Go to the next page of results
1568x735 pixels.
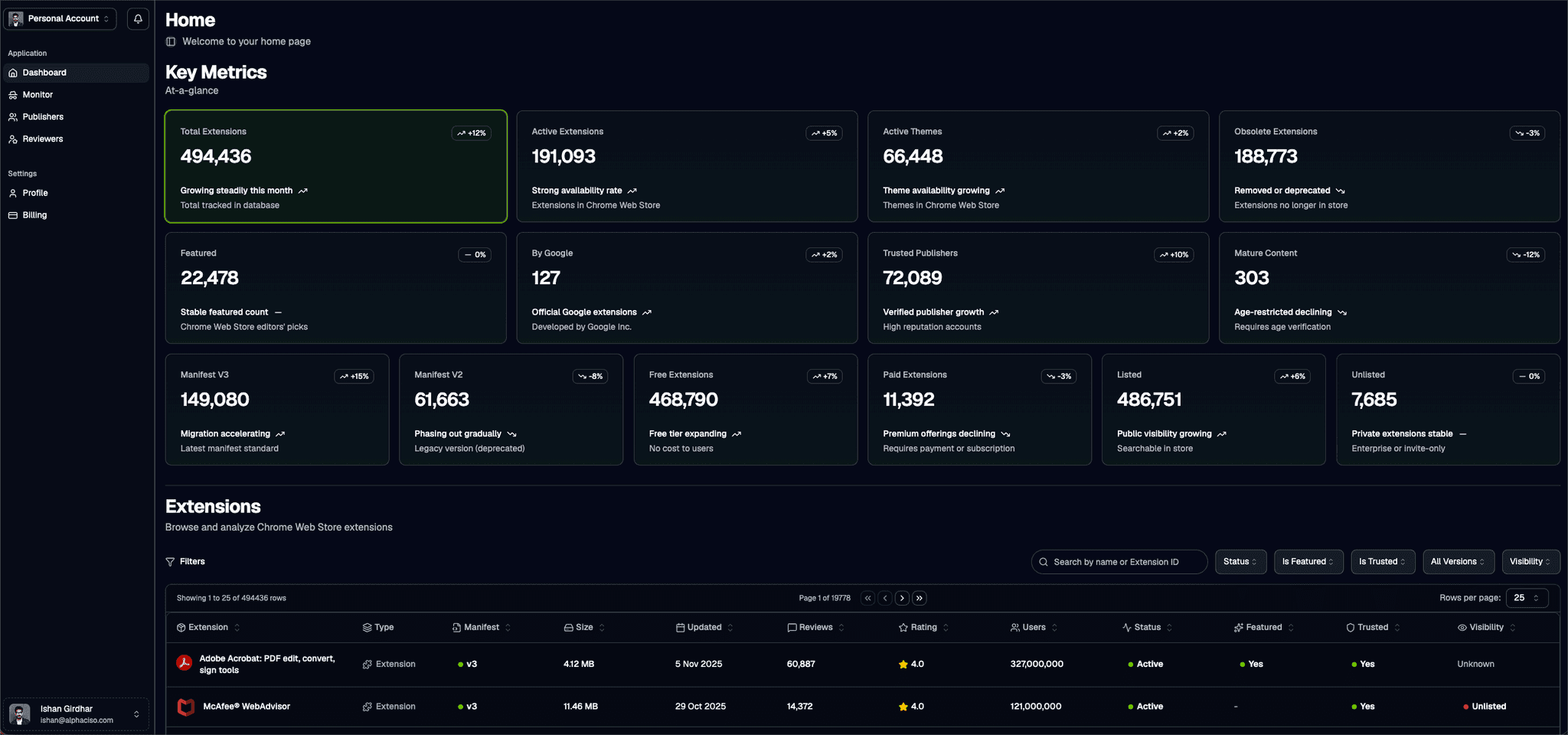tap(902, 598)
